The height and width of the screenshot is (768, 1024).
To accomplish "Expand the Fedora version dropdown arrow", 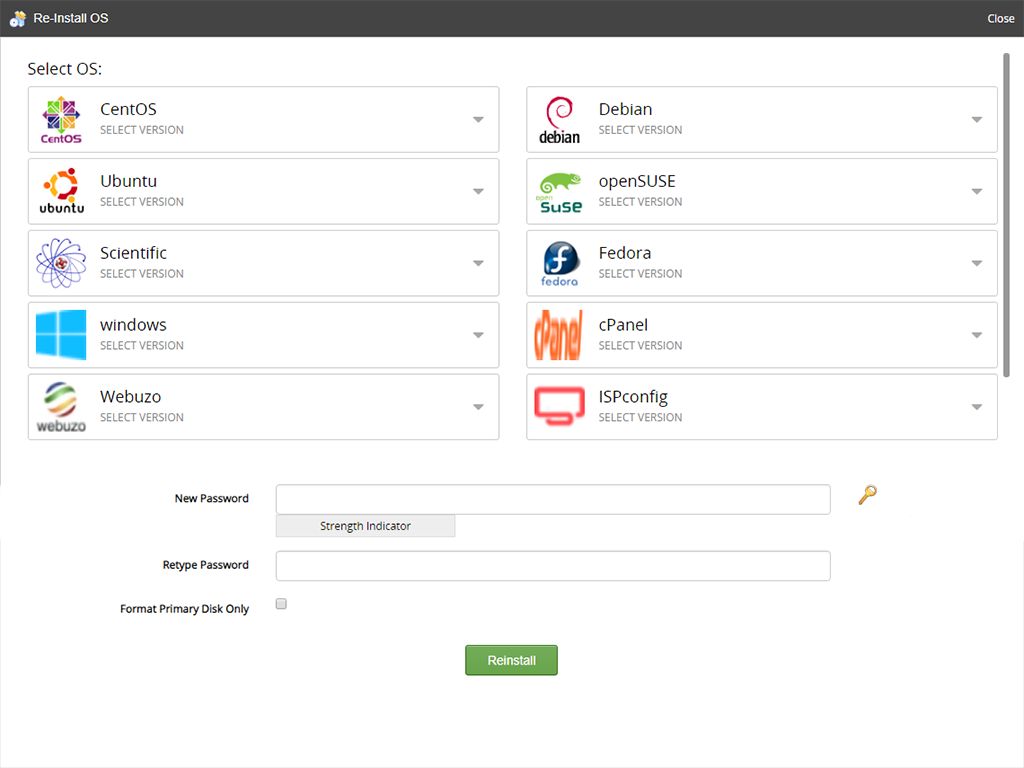I will tap(977, 264).
